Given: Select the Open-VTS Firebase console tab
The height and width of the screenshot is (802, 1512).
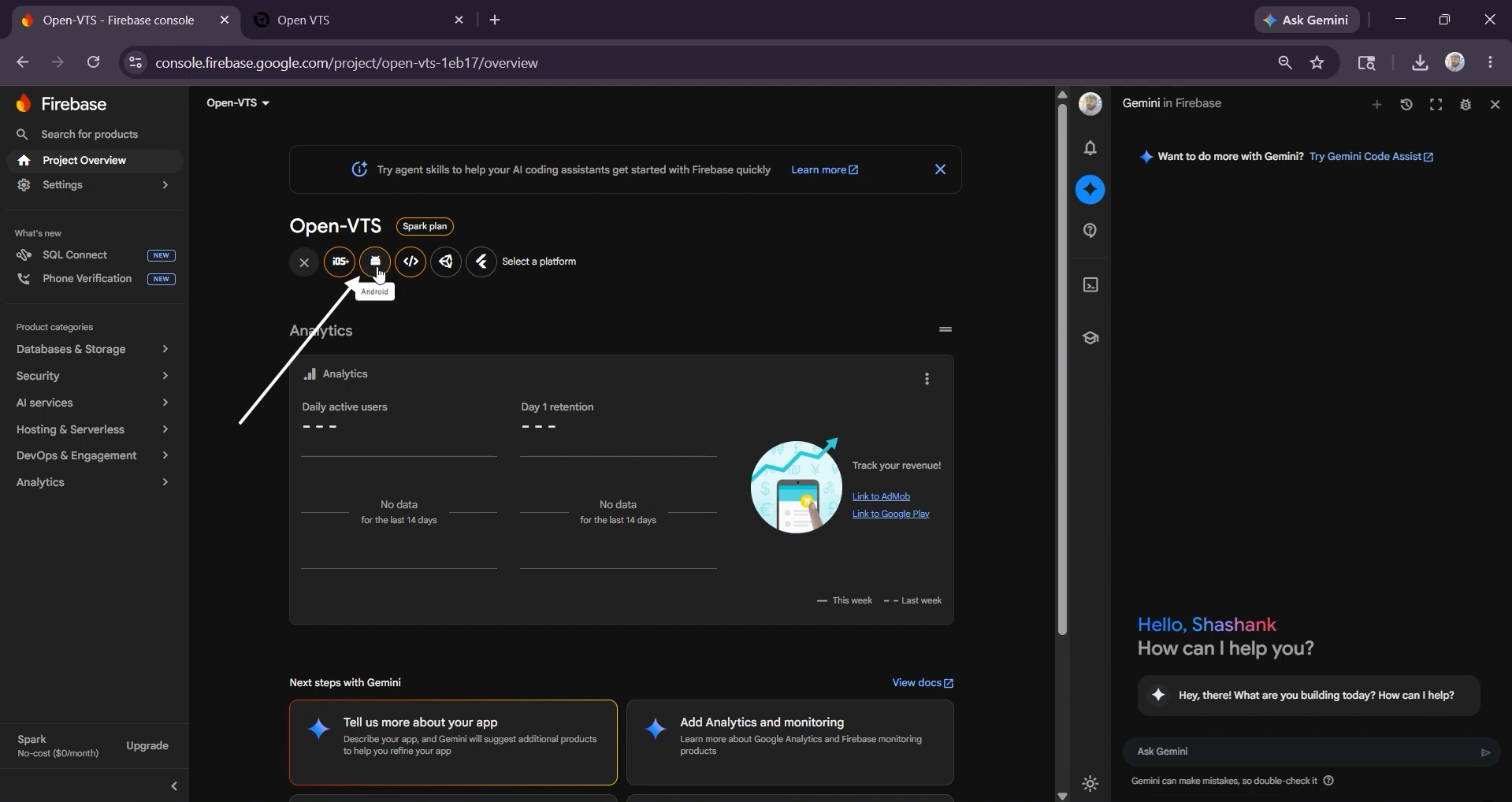Looking at the screenshot, I should [124, 20].
